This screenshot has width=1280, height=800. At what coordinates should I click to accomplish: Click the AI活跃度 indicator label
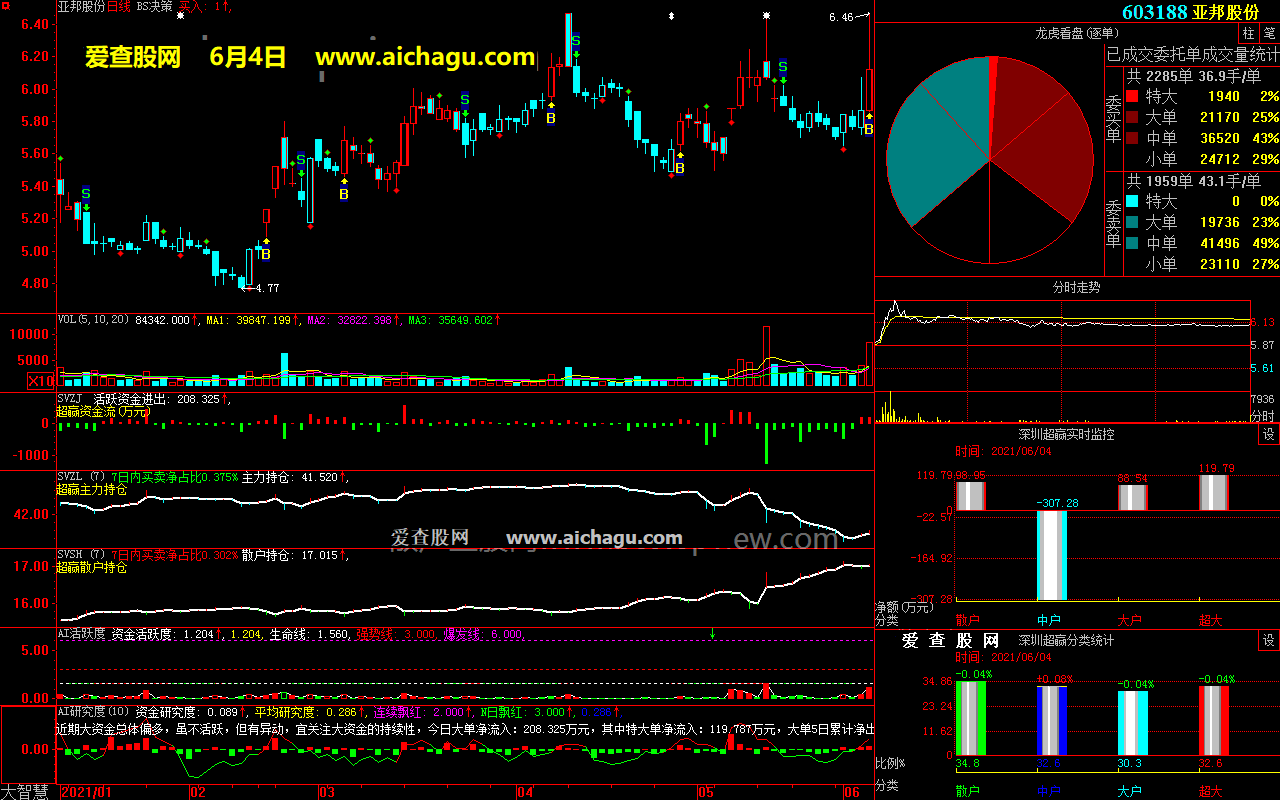point(81,634)
